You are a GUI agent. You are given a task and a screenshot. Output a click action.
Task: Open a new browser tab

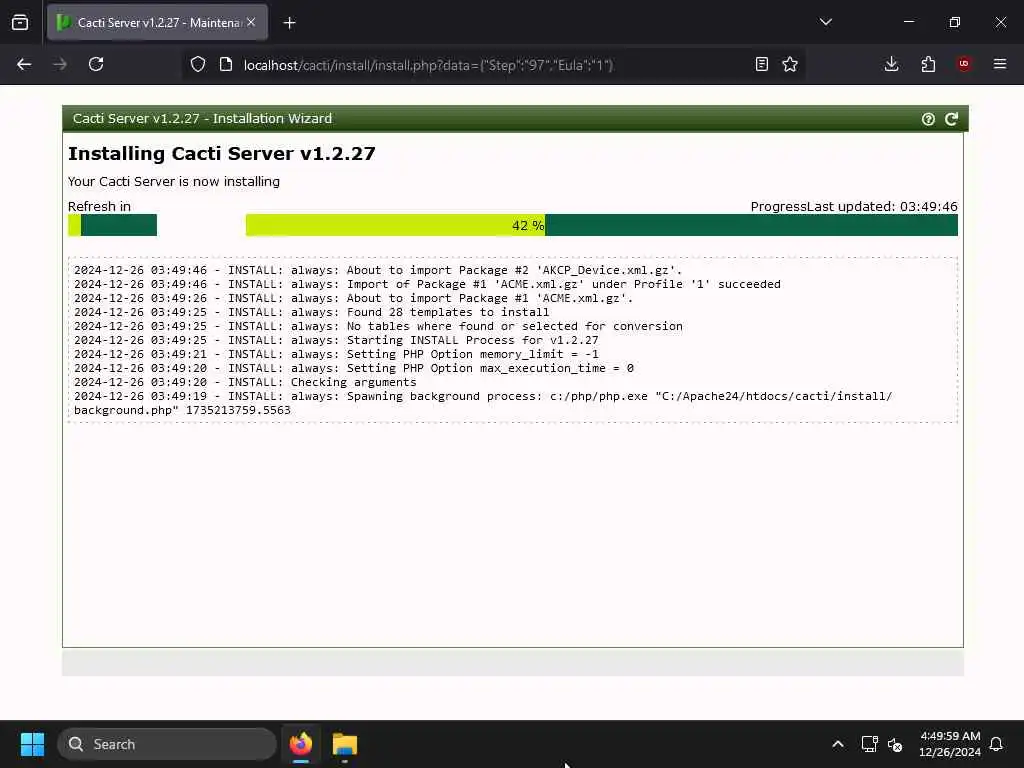(x=289, y=23)
